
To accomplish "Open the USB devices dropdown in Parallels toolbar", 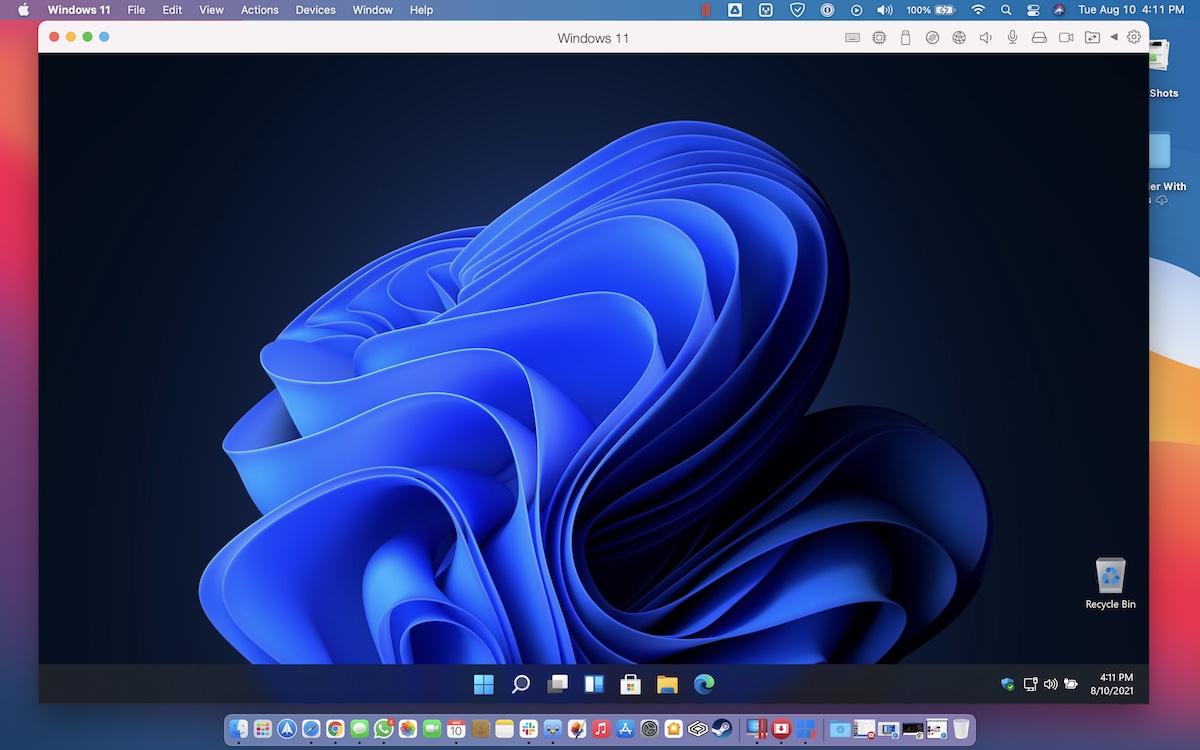I will [x=906, y=38].
